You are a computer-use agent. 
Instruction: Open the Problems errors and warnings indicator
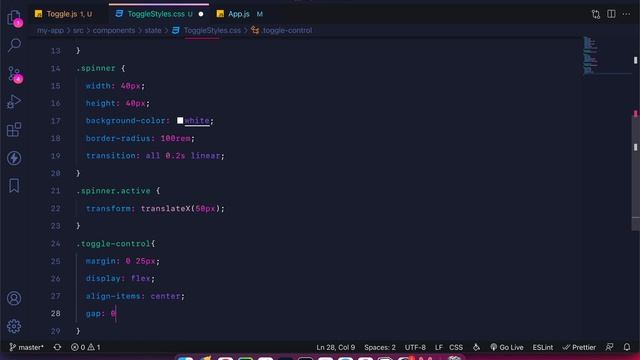(85, 347)
